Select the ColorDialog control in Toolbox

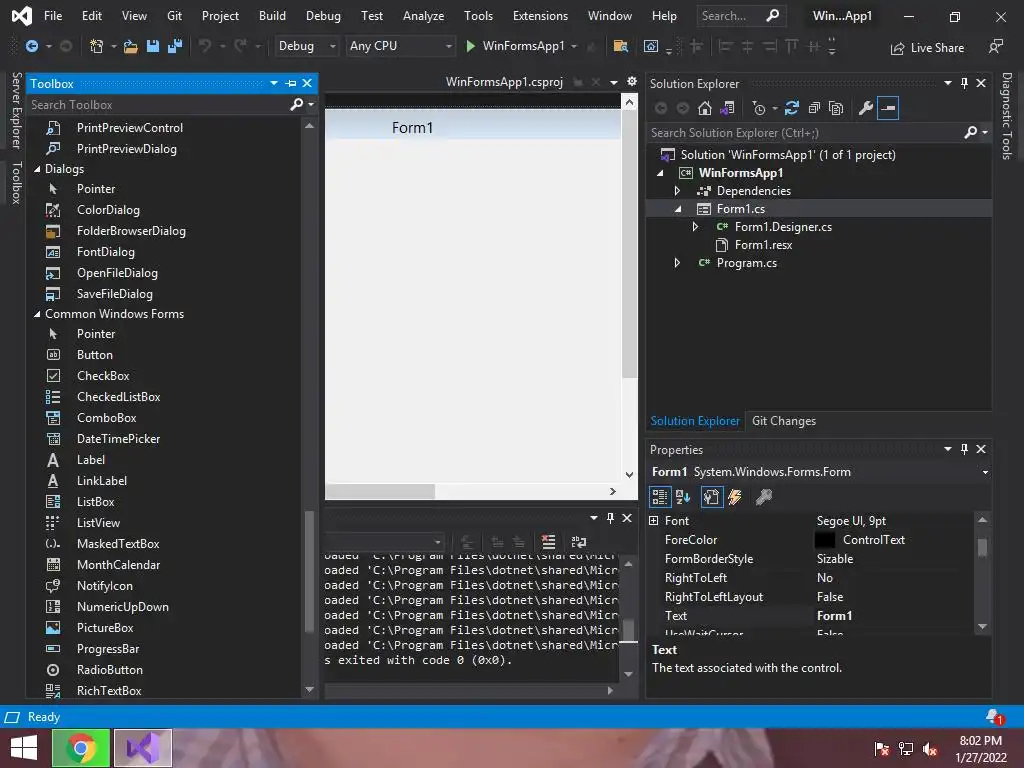[108, 210]
